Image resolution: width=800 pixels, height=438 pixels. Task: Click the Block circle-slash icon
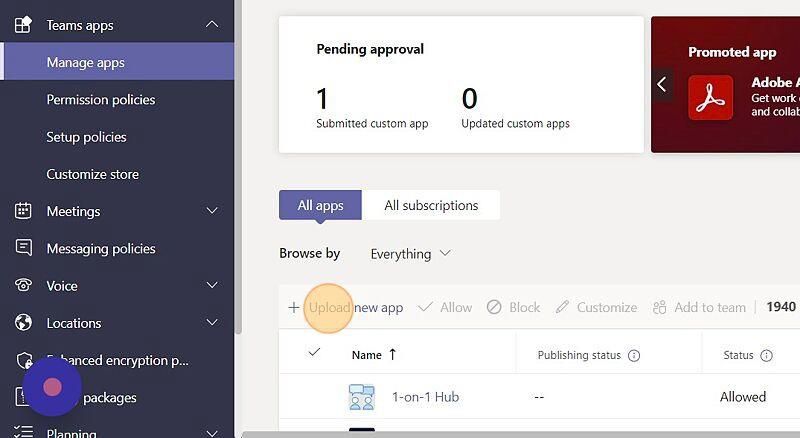pos(494,307)
